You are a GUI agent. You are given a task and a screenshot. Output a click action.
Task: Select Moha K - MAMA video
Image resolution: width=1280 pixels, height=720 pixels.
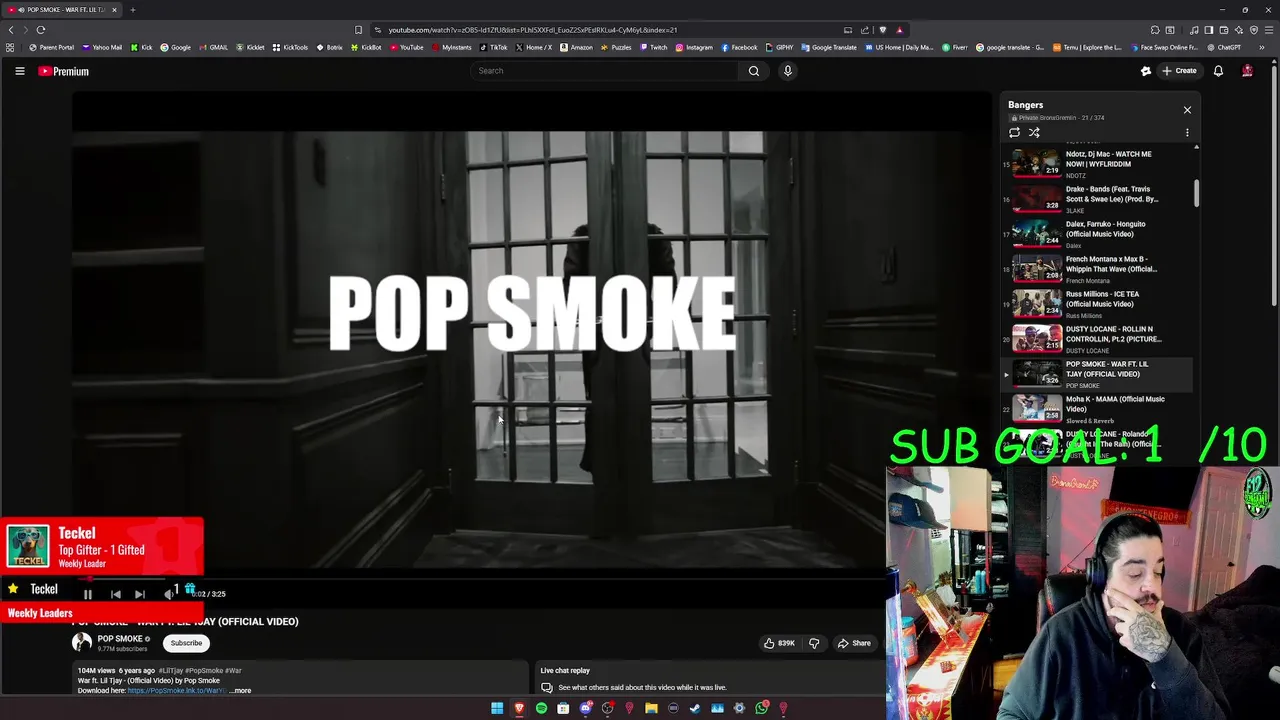(1097, 409)
